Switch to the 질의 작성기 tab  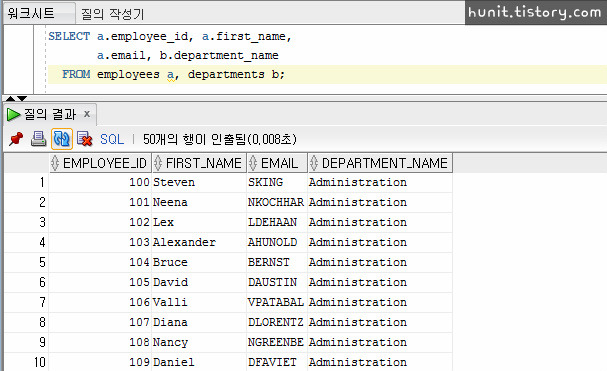click(x=112, y=14)
